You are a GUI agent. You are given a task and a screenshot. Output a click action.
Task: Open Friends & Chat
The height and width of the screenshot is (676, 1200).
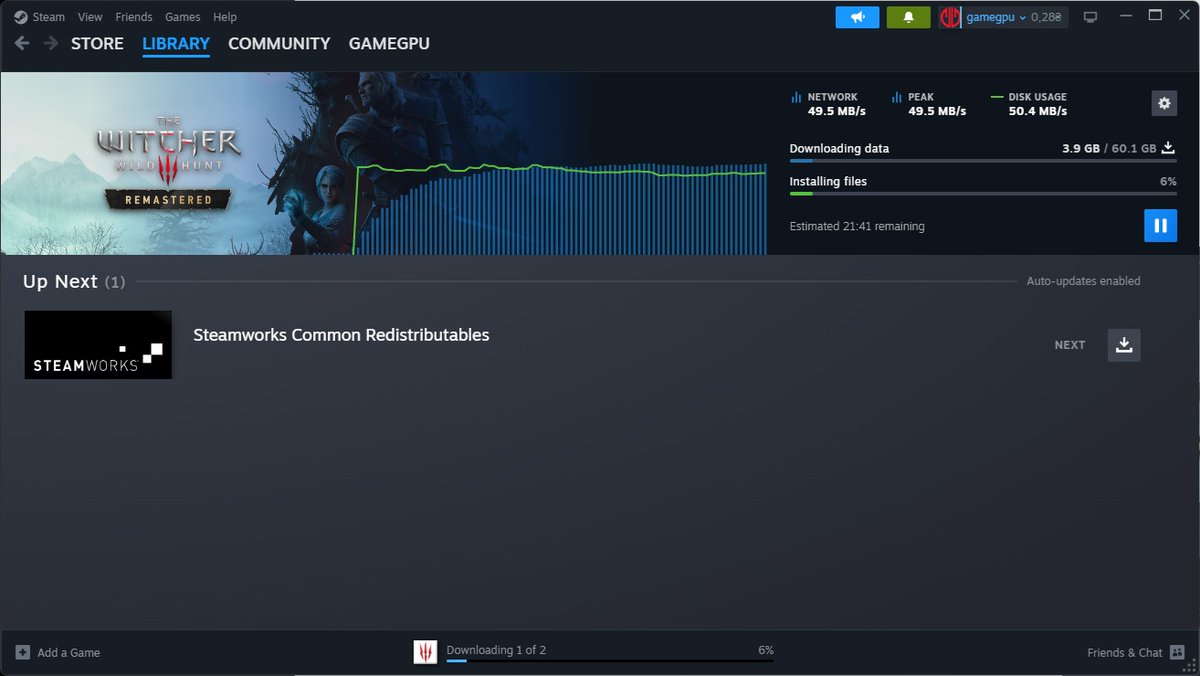tap(1136, 652)
